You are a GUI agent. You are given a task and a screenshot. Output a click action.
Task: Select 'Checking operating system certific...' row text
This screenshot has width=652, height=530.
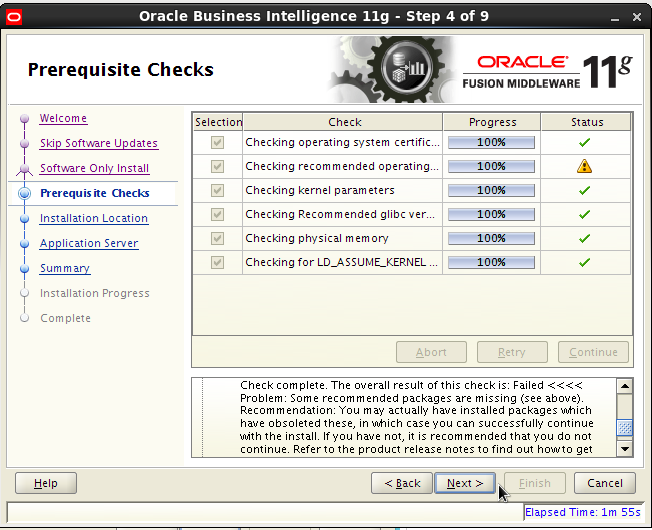[x=342, y=143]
